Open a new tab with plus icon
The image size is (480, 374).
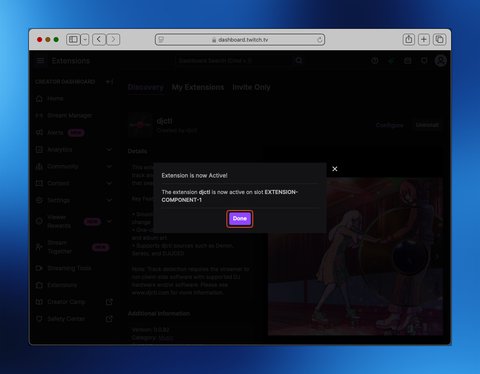coord(424,40)
